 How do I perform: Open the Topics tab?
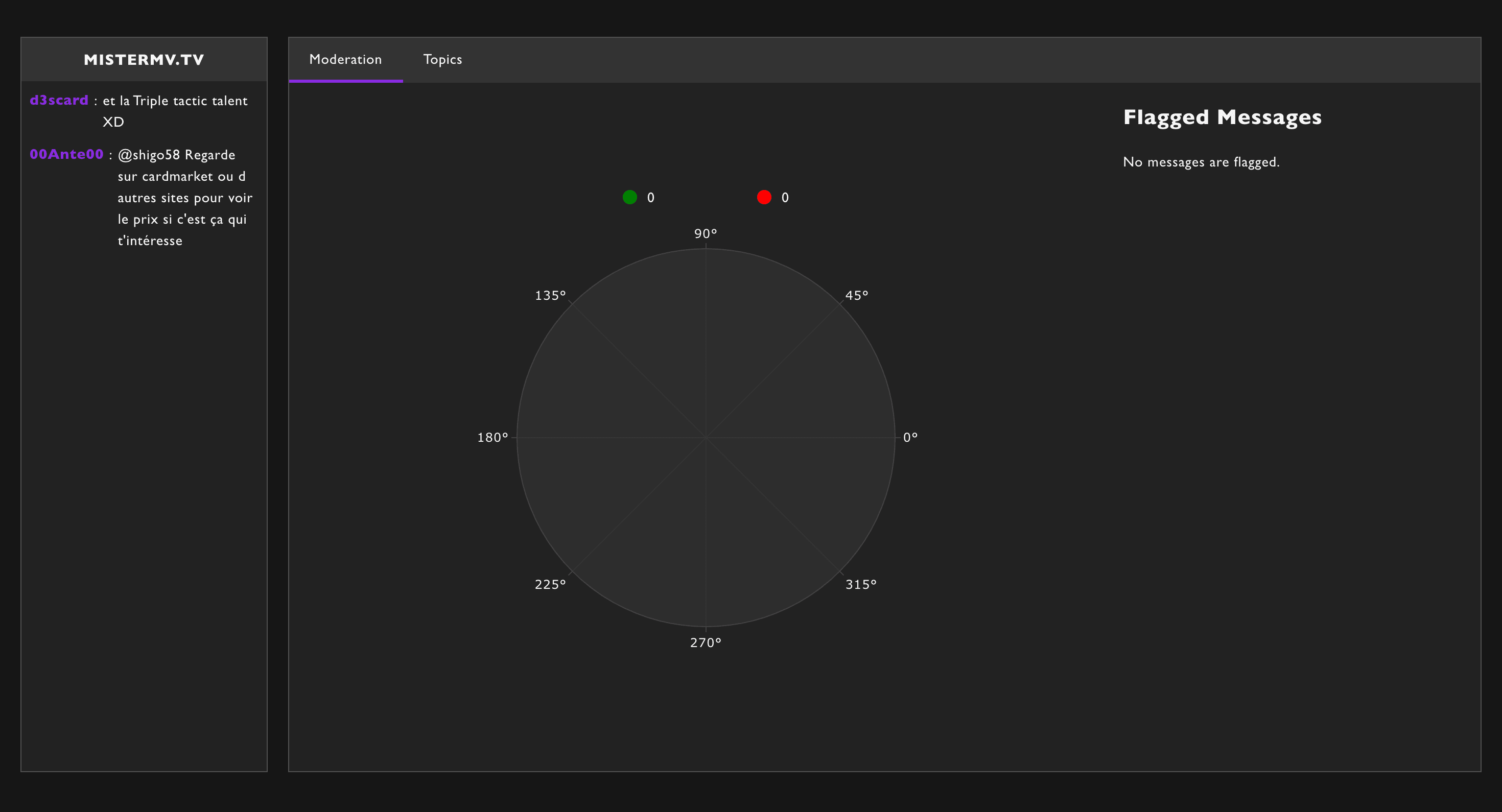(442, 59)
